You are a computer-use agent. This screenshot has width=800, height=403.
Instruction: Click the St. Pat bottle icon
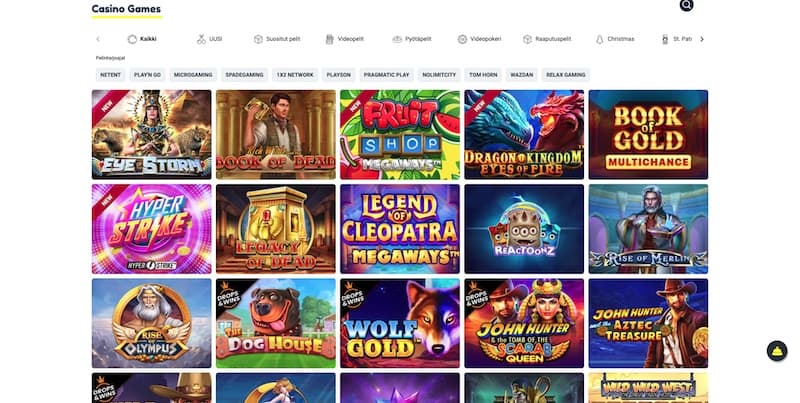click(x=665, y=39)
